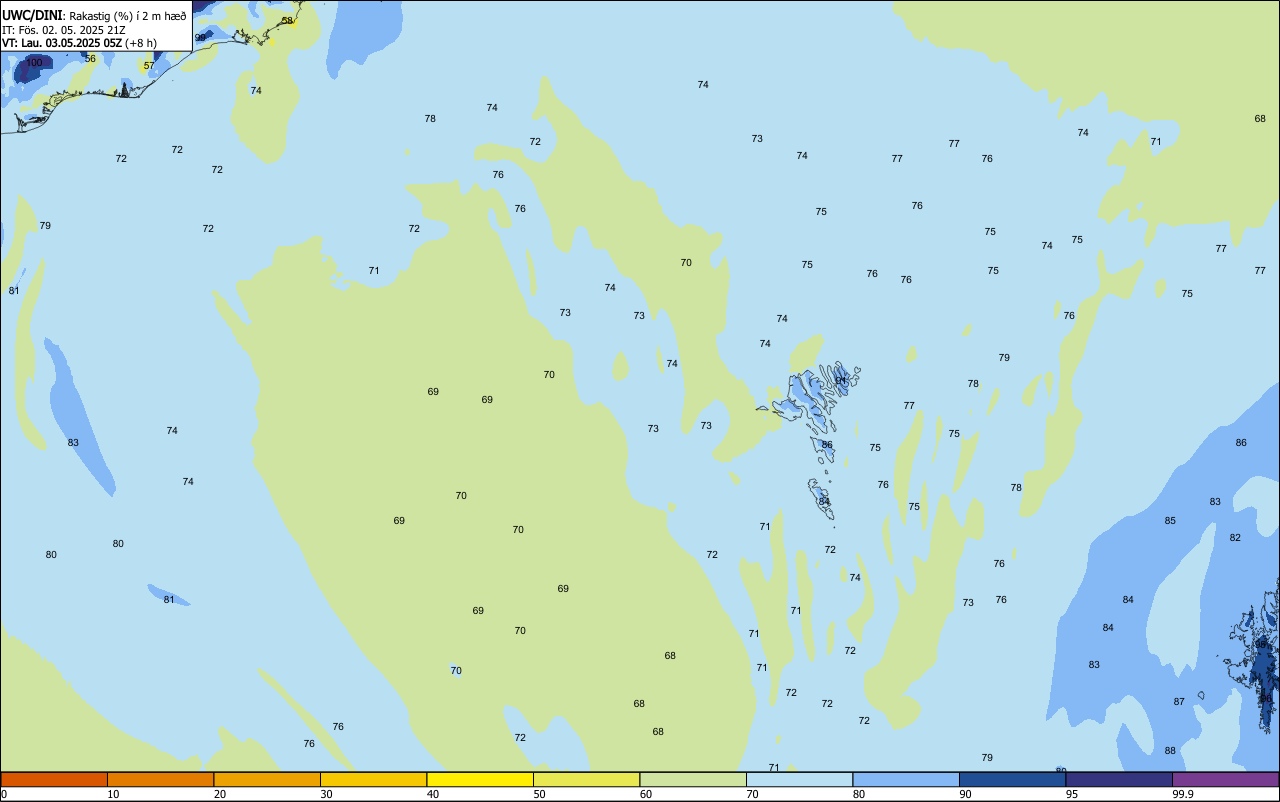Click the '60' legend scale label

pyautogui.click(x=646, y=794)
